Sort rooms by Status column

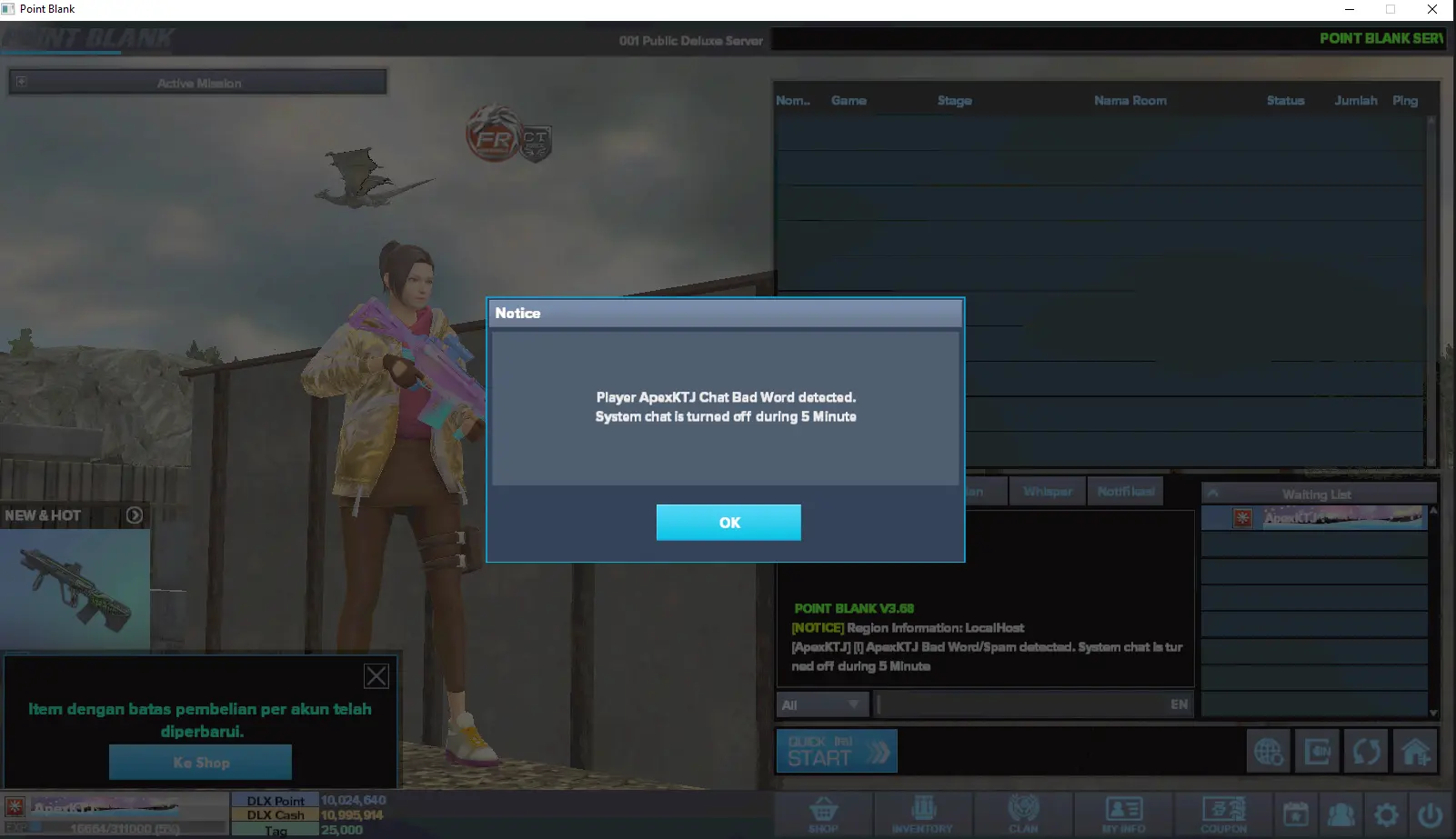1286,101
